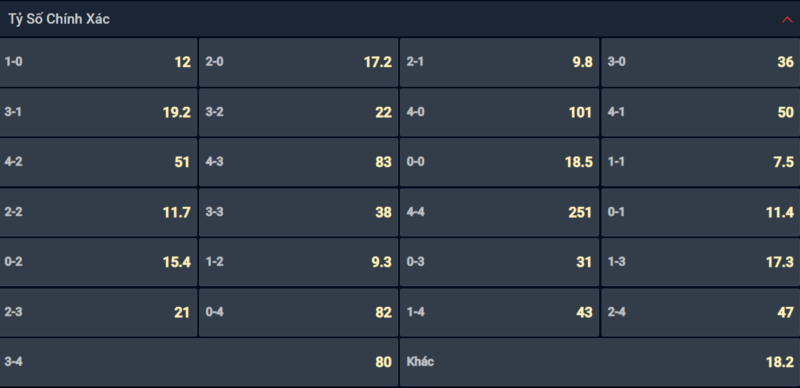Click the Tỷ Số Chính Xác header
Screen dimensions: 800x388
pyautogui.click(x=400, y=19)
